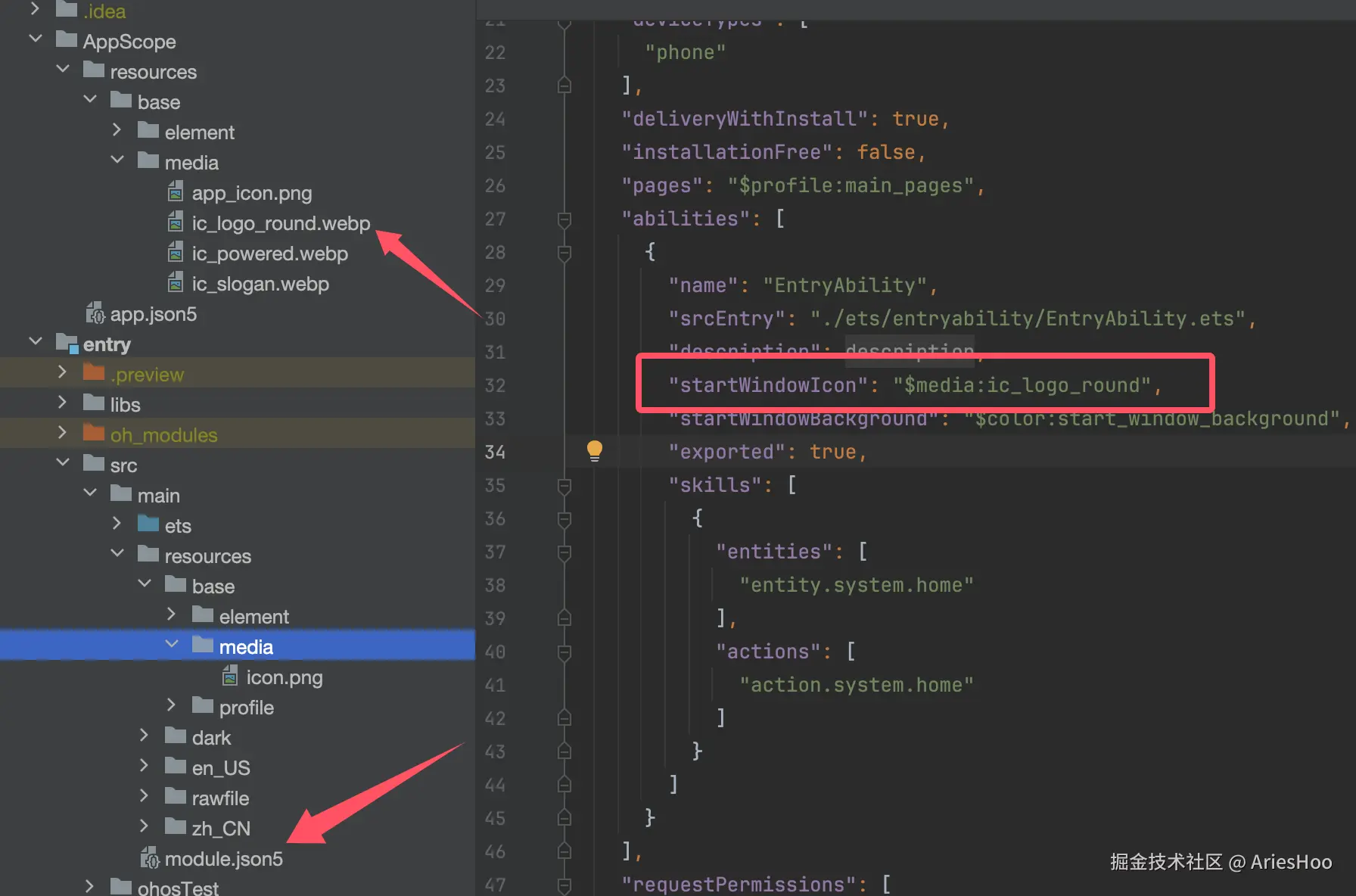Collapse the AppScope media folder chevron
Viewport: 1356px width, 896px height.
tap(117, 160)
